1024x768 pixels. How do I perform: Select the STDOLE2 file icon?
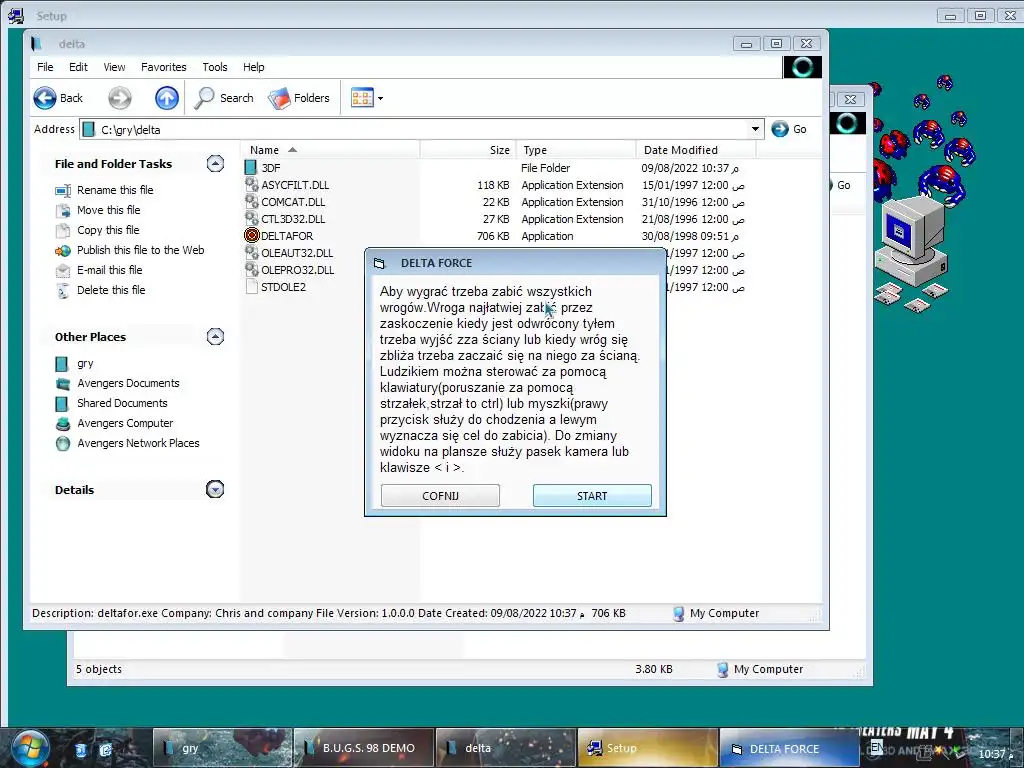point(251,287)
